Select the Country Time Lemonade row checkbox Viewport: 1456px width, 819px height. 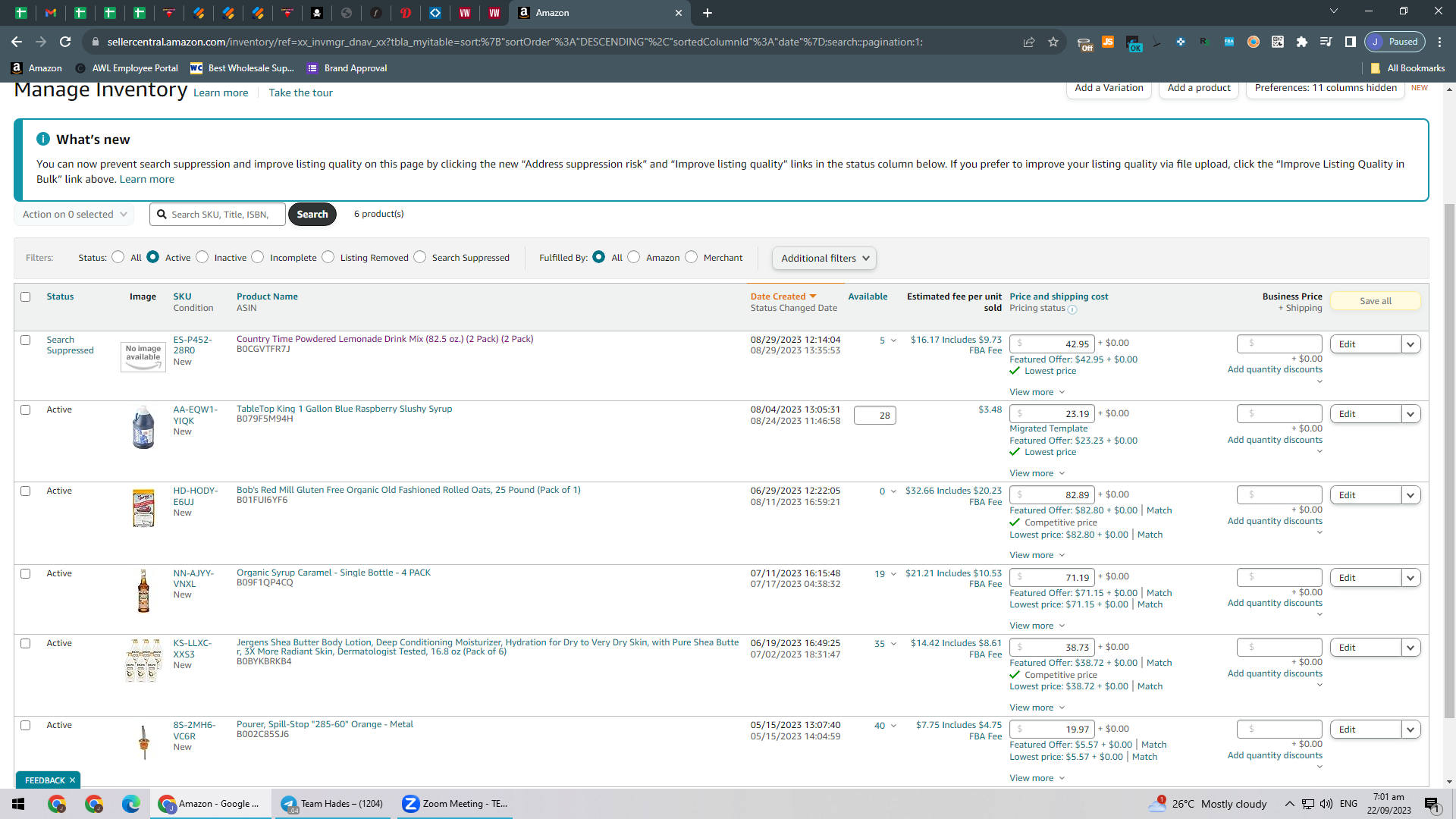click(26, 340)
